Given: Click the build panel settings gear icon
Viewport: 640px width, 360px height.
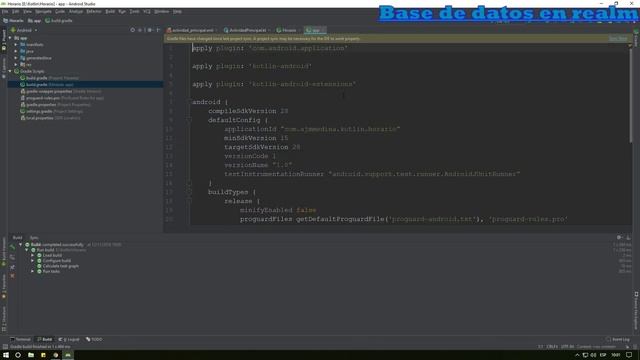Looking at the screenshot, I should point(619,238).
